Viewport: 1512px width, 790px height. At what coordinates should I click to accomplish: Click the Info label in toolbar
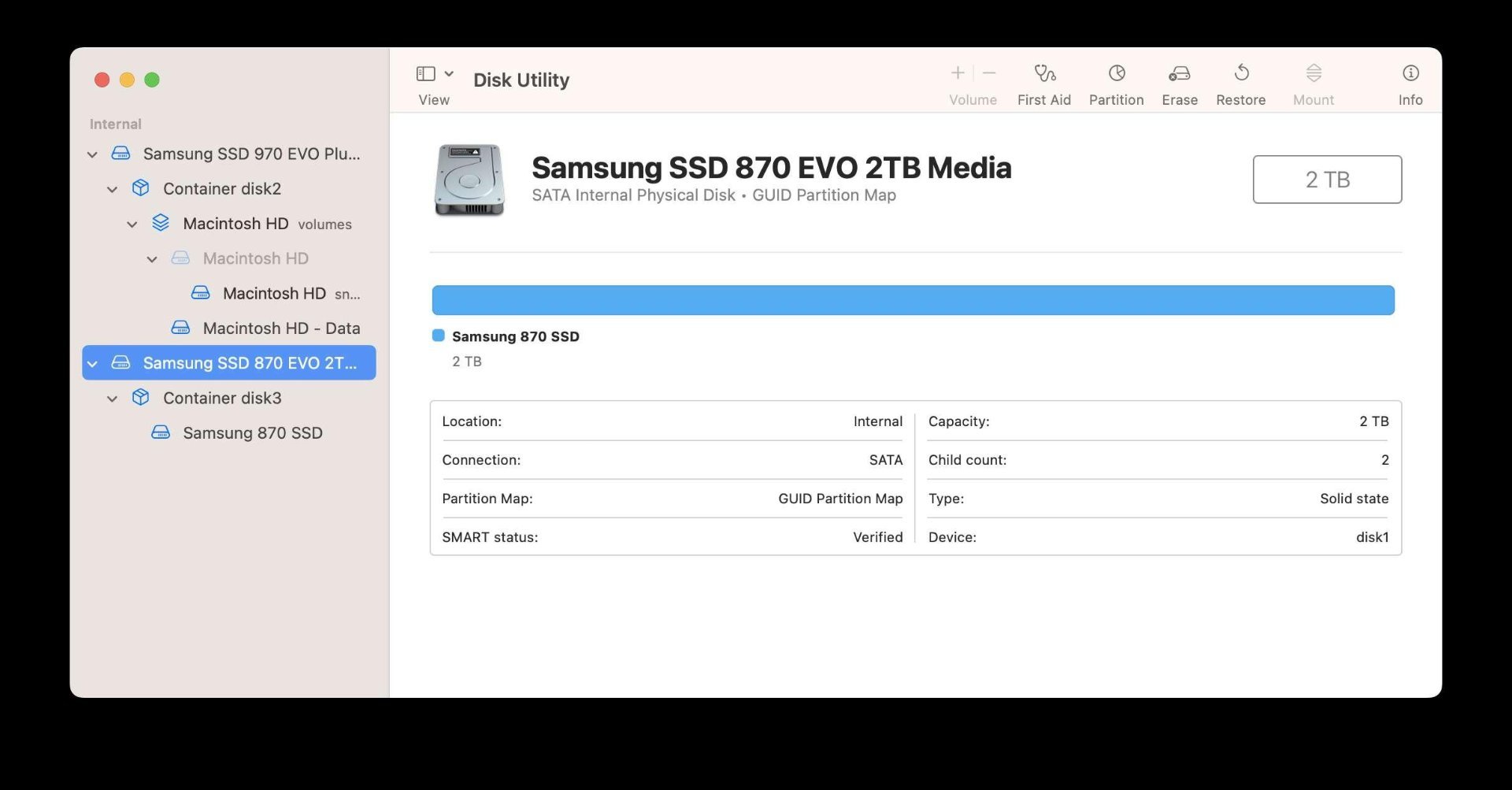tap(1410, 100)
